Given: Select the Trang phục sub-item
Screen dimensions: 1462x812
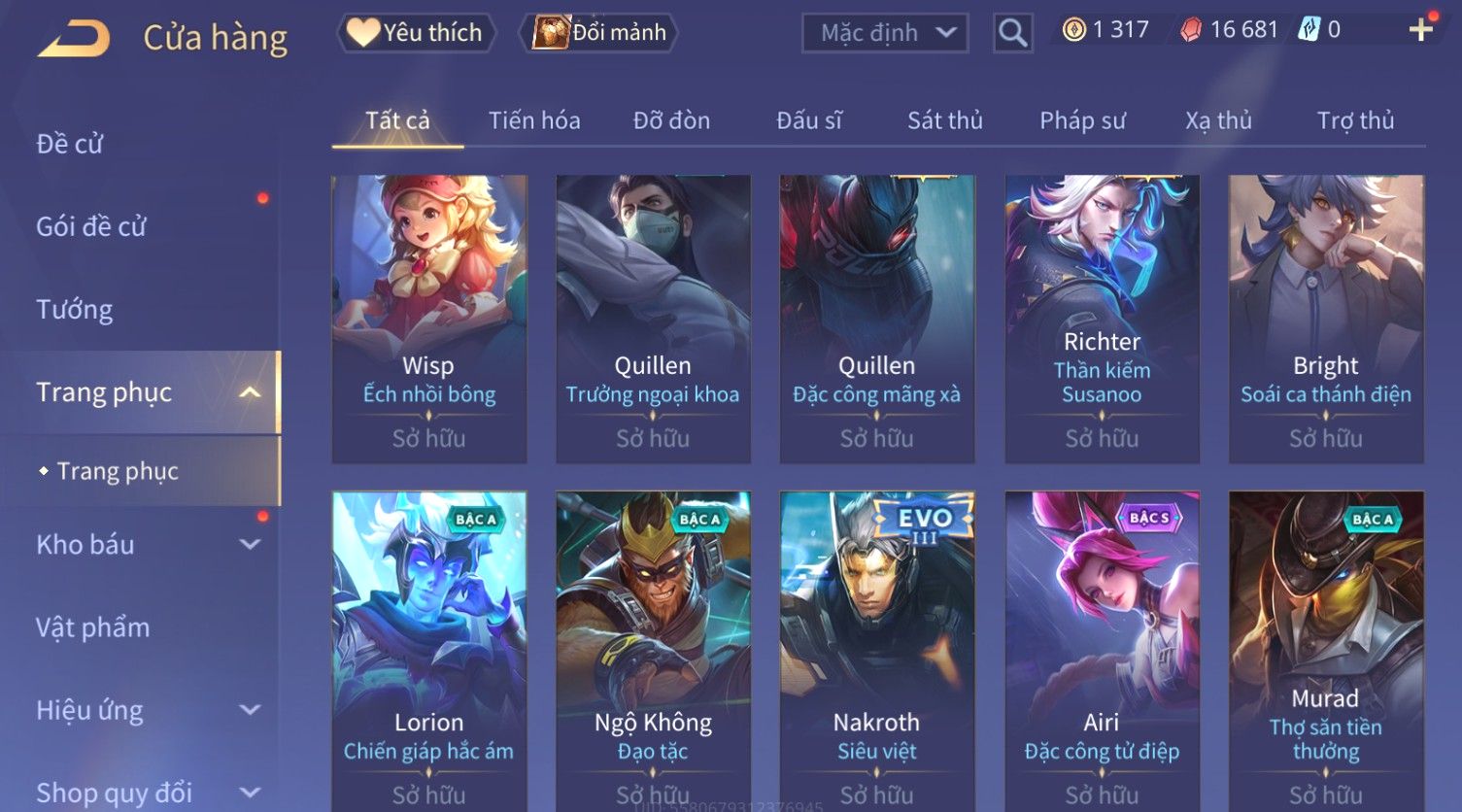Looking at the screenshot, I should (x=118, y=471).
